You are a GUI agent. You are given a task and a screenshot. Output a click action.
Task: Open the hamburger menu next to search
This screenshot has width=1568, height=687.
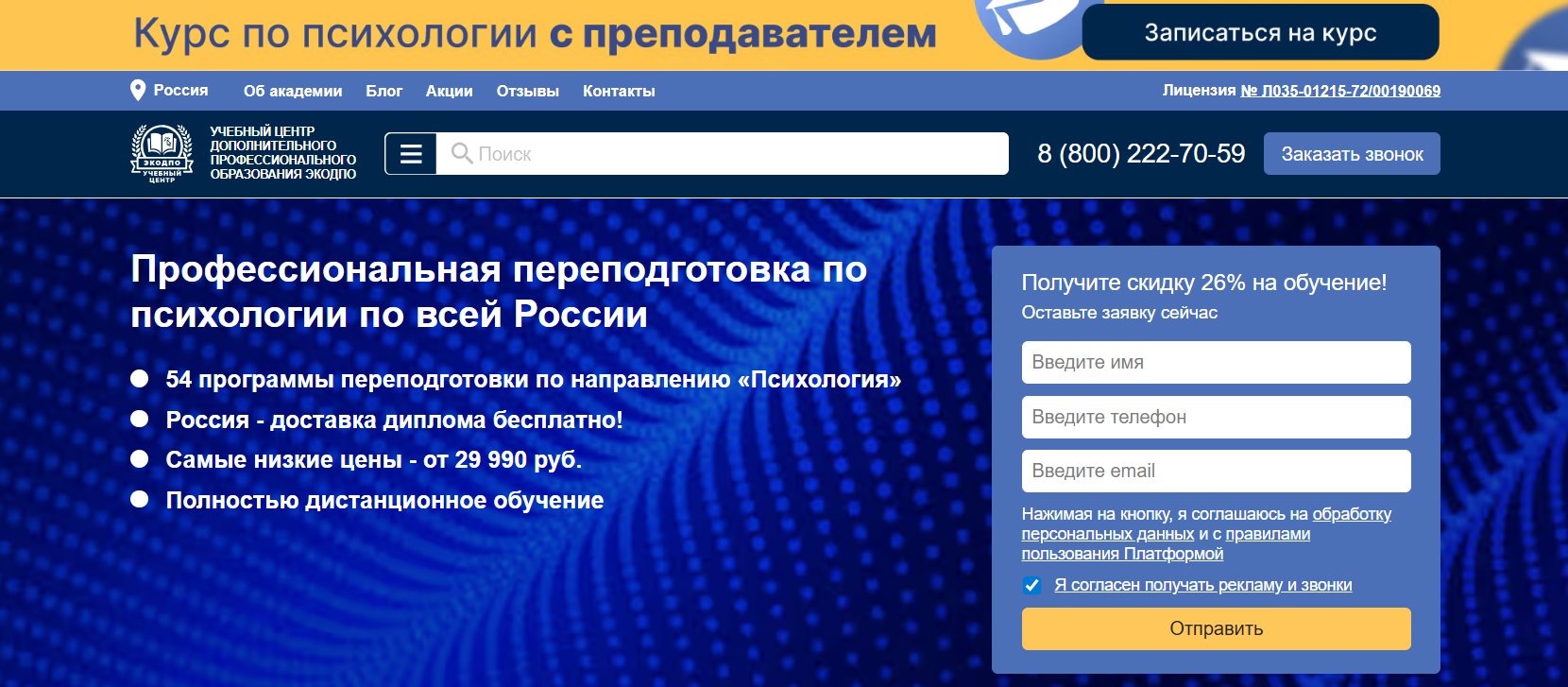pos(411,154)
